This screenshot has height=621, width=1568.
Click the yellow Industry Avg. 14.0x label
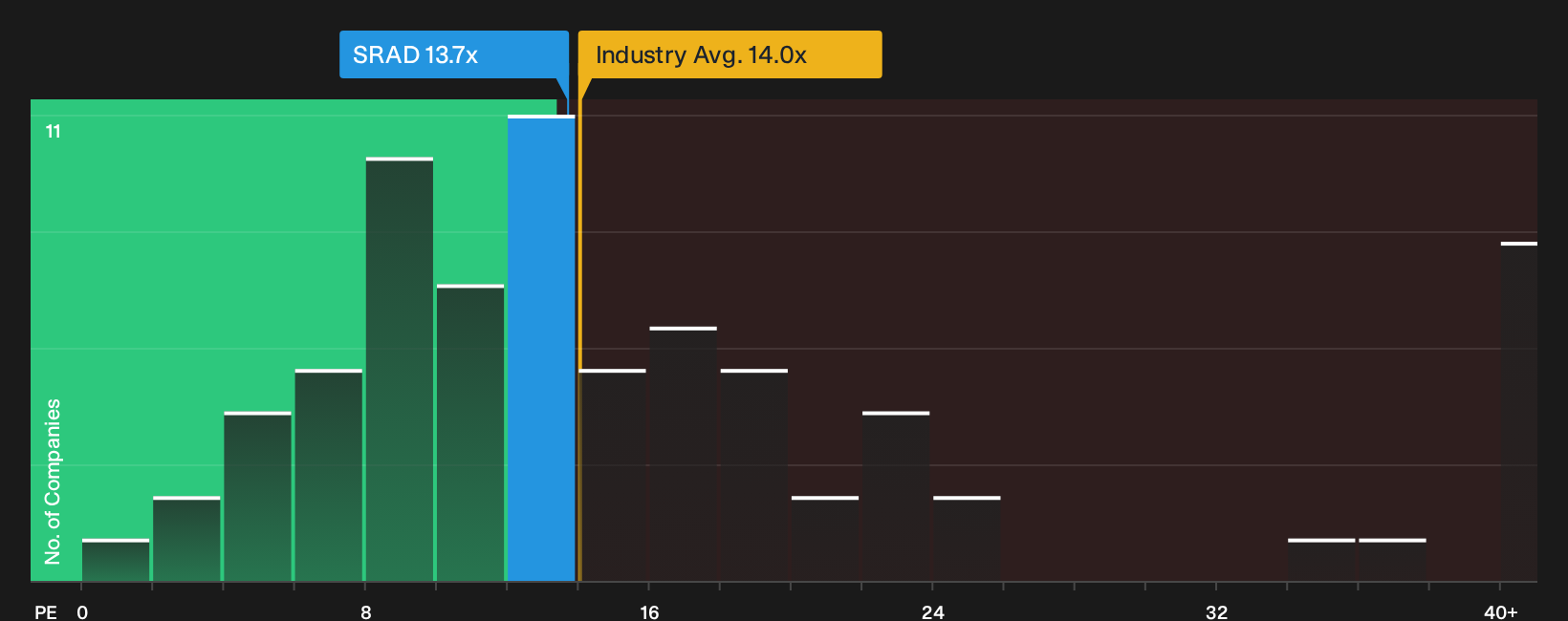tap(730, 54)
